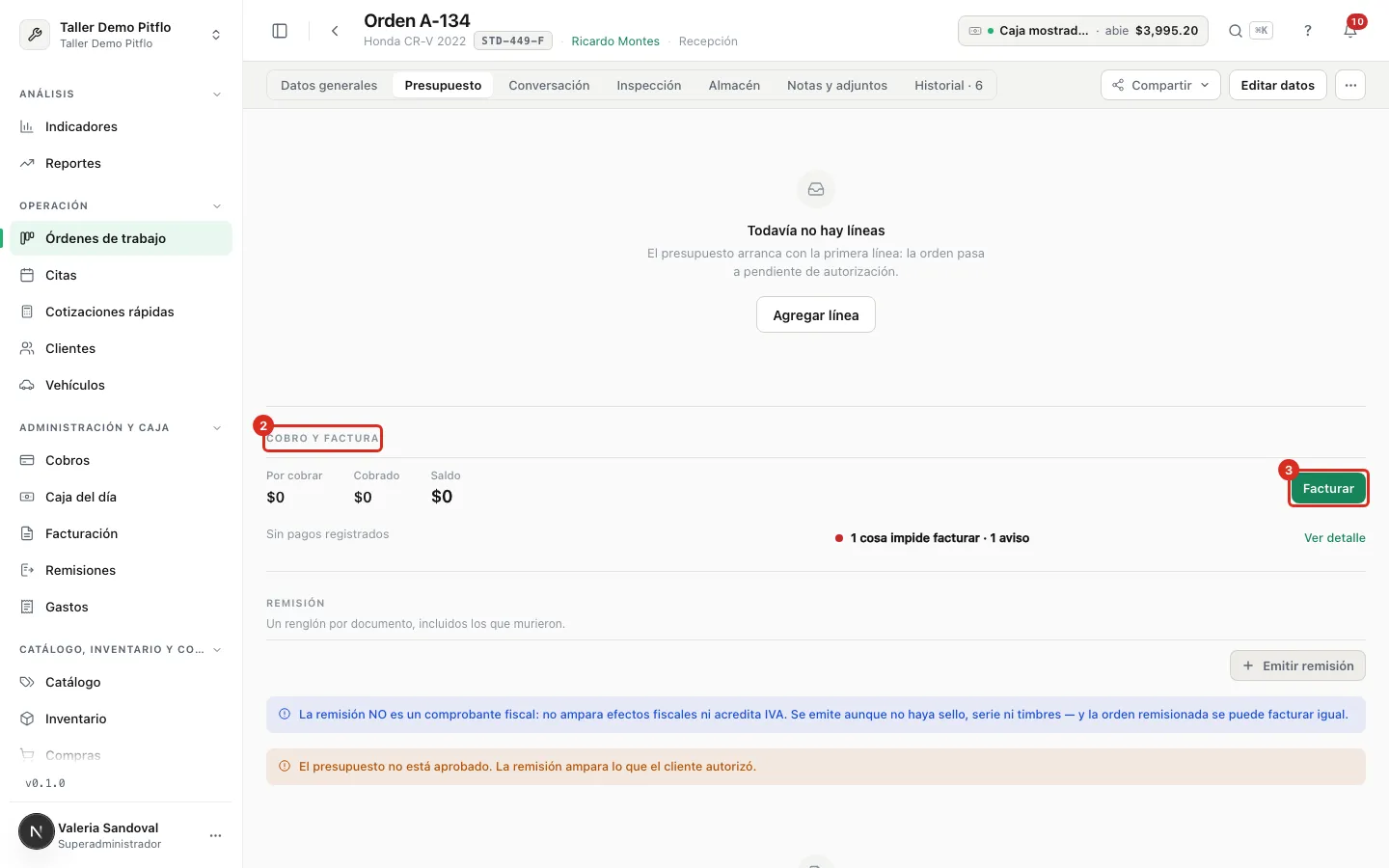
Task: Click the Facturación invoice icon
Action: coord(27,533)
